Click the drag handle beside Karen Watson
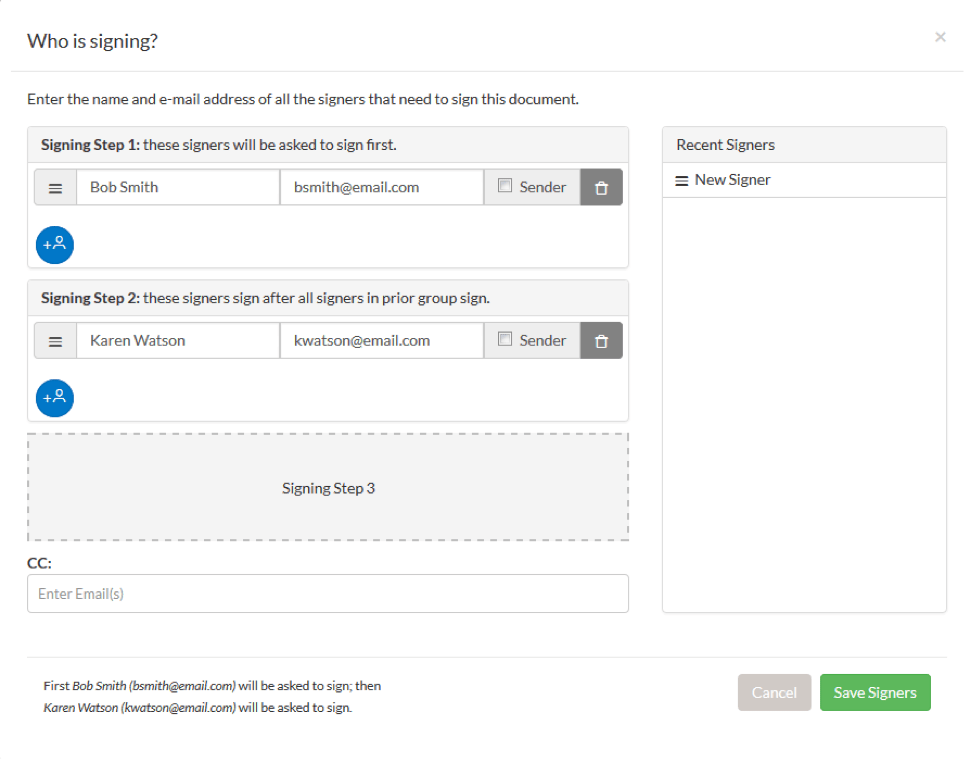The height and width of the screenshot is (759, 974). tap(56, 341)
